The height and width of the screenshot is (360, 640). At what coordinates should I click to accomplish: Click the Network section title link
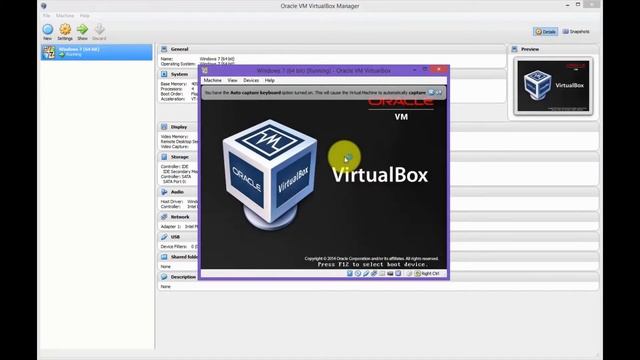[180, 217]
